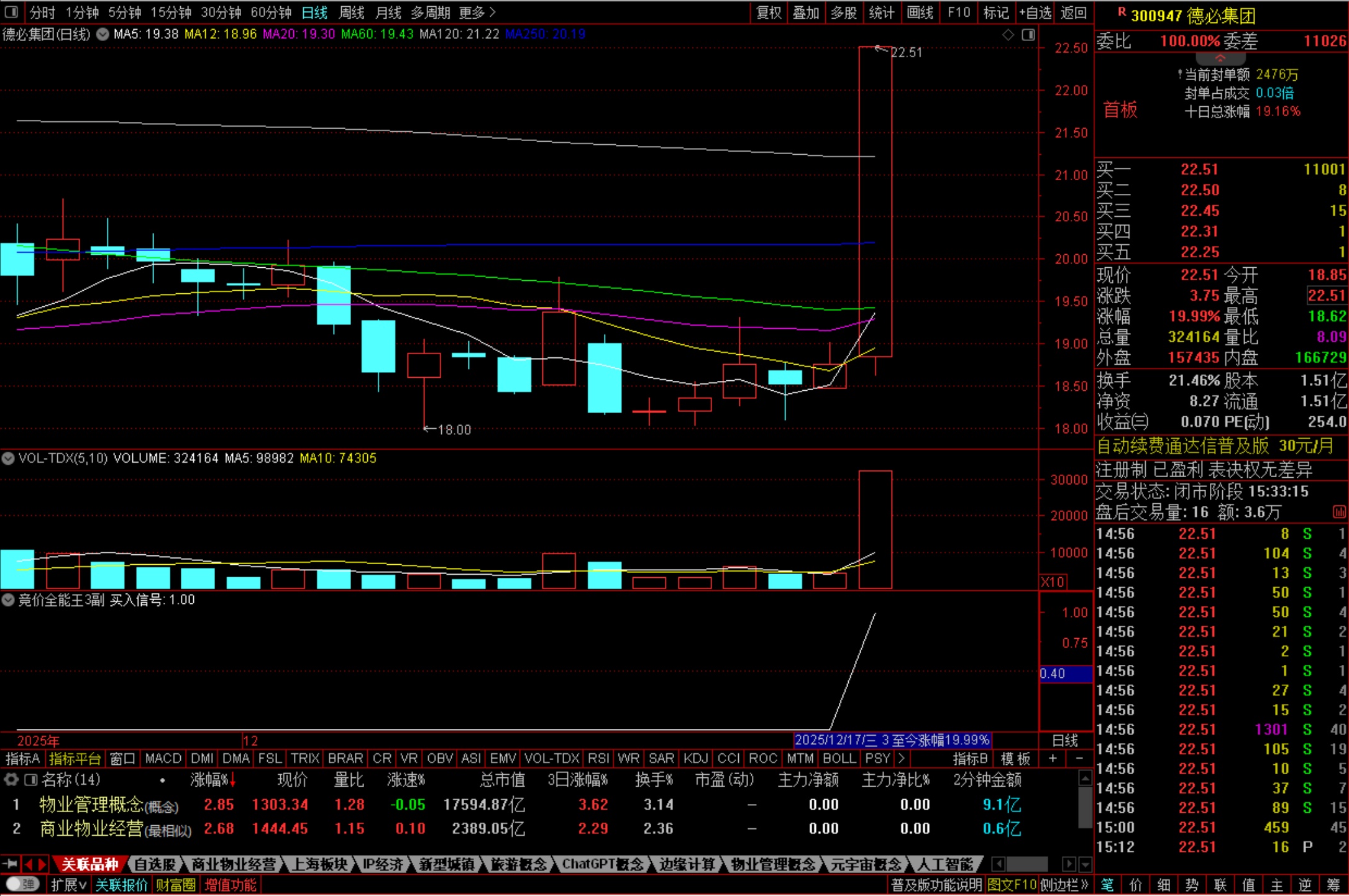Click the red chart icon beside 盘后交易量
The height and width of the screenshot is (896, 1349).
[x=1338, y=512]
